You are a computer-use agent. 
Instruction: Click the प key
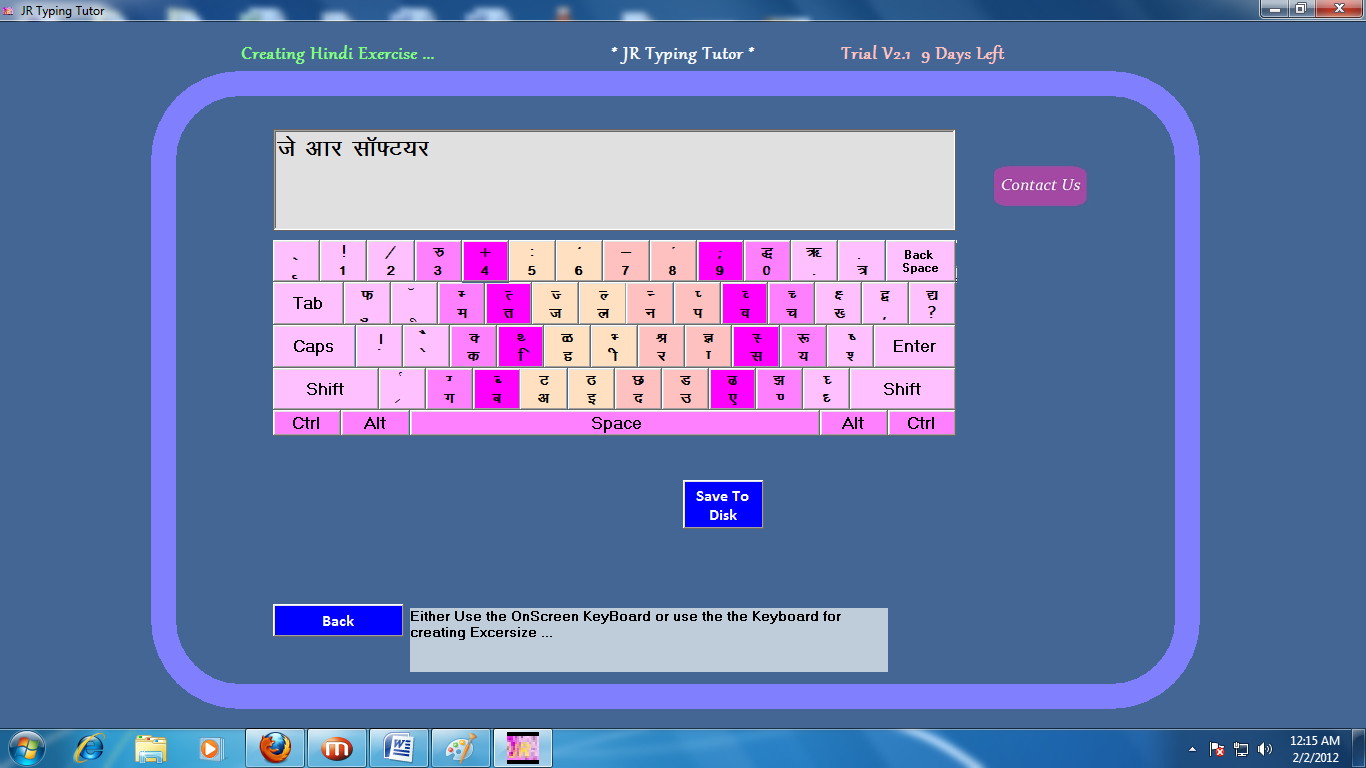pyautogui.click(x=696, y=303)
